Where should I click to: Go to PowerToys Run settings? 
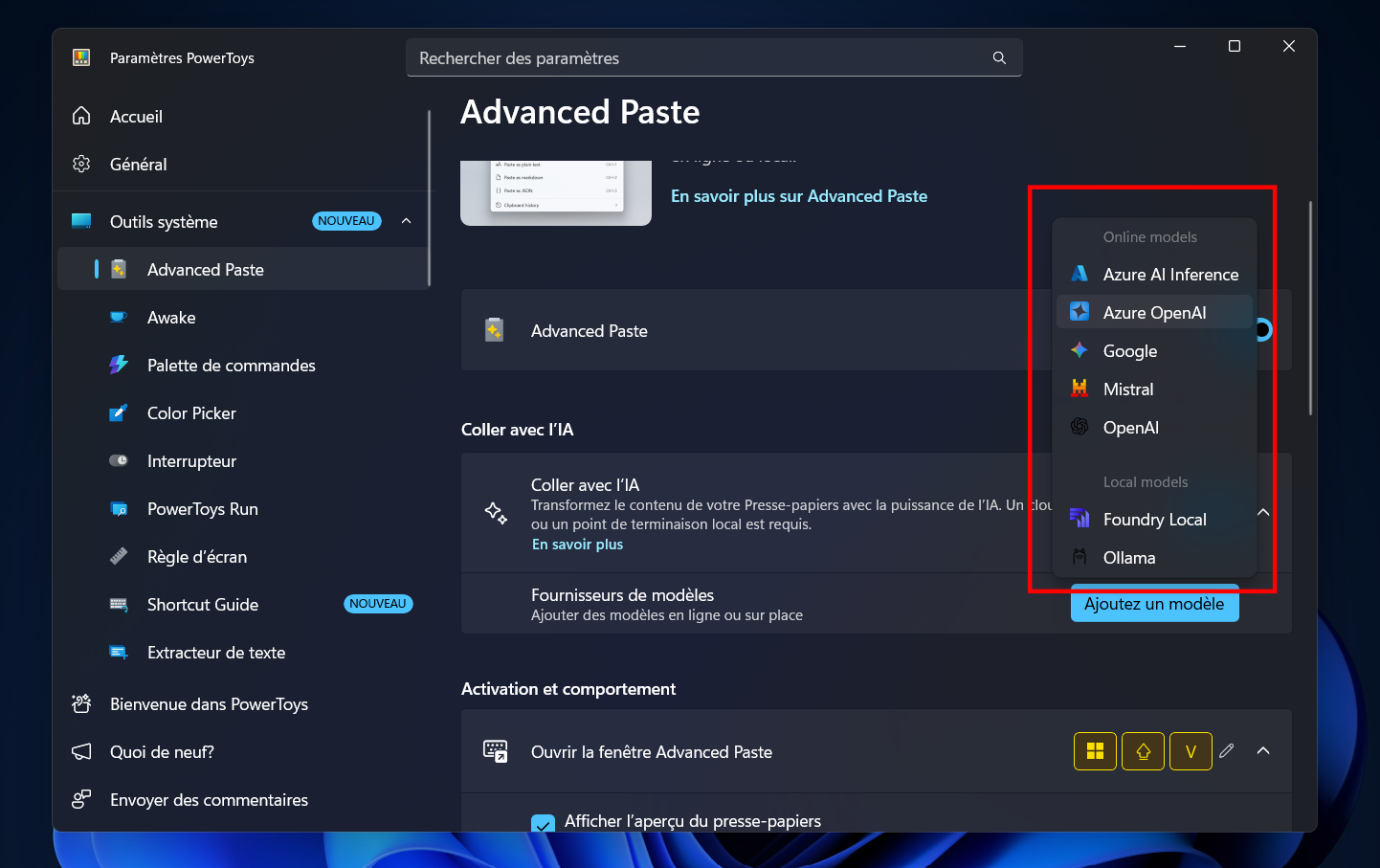[x=241, y=508]
